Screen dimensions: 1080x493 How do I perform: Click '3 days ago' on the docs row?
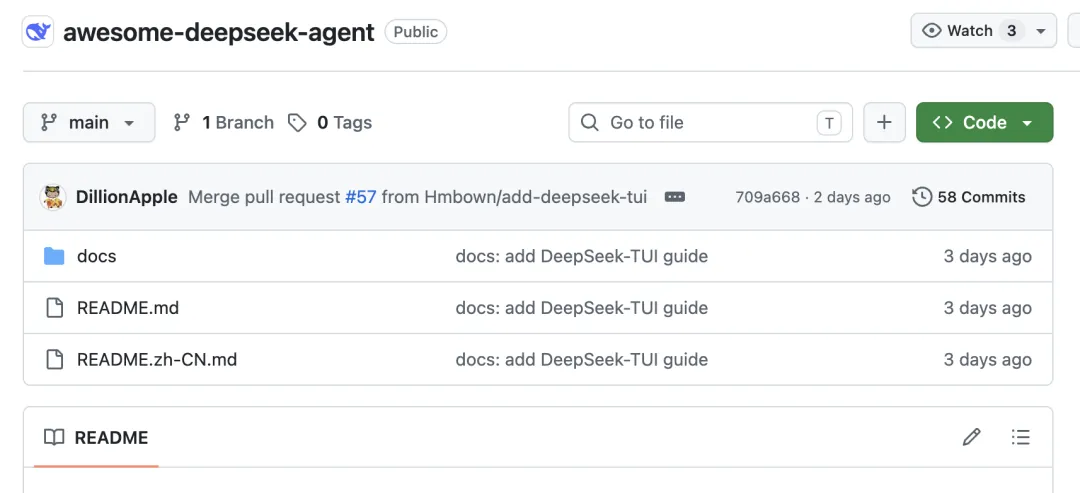pos(987,256)
